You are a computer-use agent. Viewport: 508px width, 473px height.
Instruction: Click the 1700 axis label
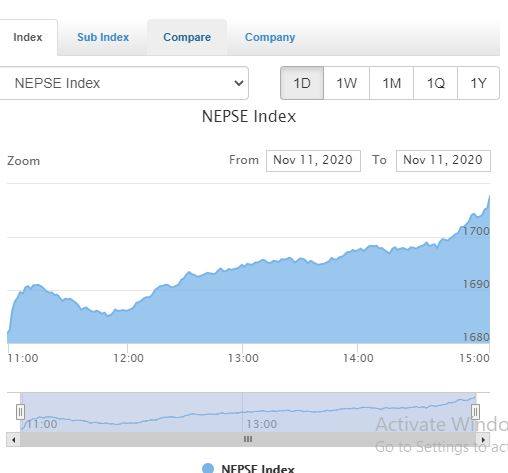pos(476,231)
